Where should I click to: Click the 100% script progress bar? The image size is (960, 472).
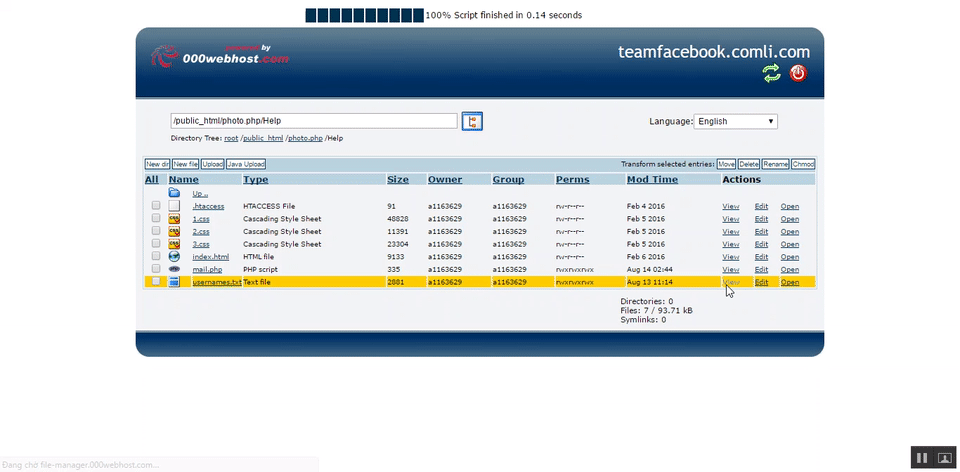coord(364,15)
